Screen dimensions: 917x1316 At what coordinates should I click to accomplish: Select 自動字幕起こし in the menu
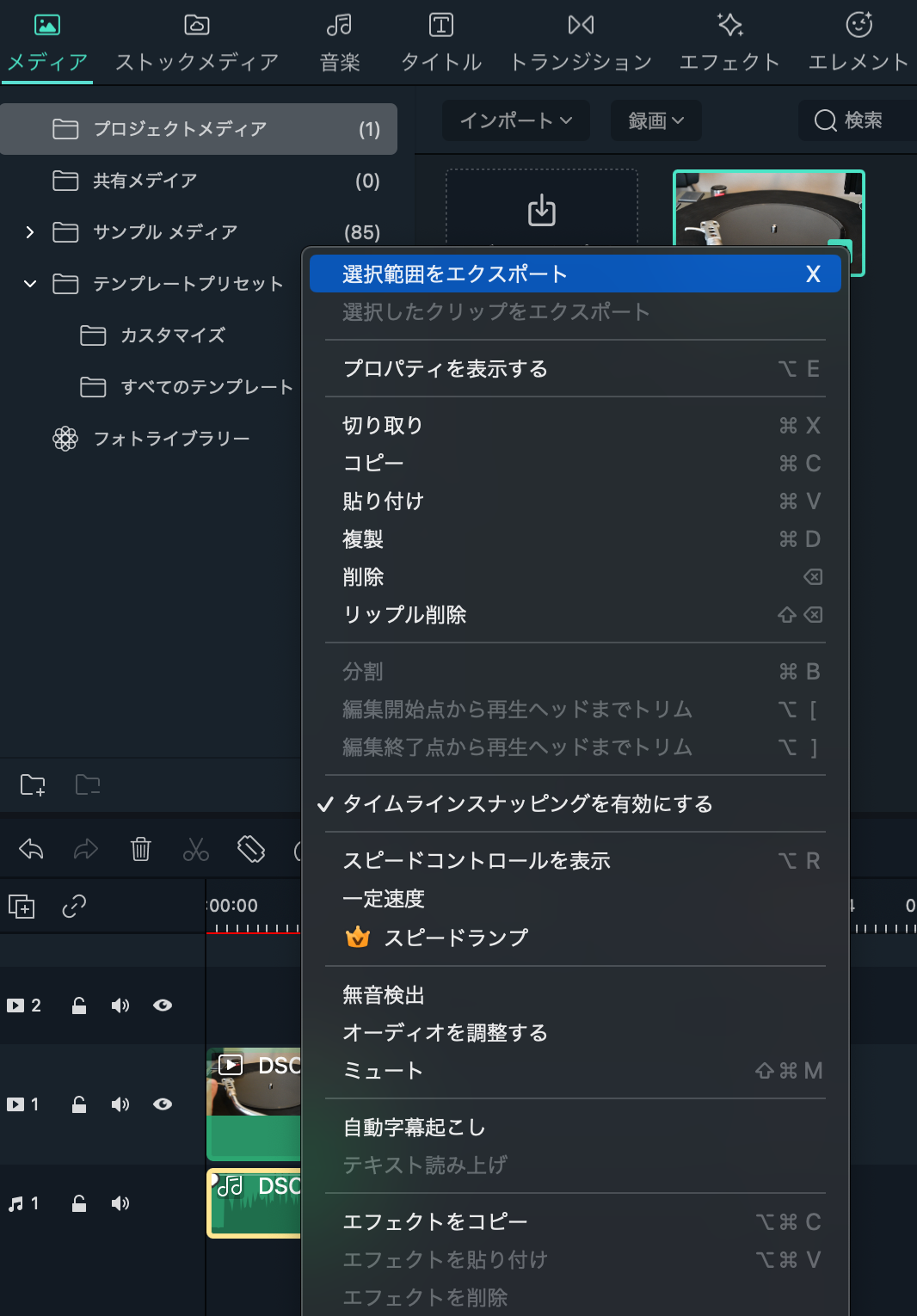pyautogui.click(x=414, y=1128)
